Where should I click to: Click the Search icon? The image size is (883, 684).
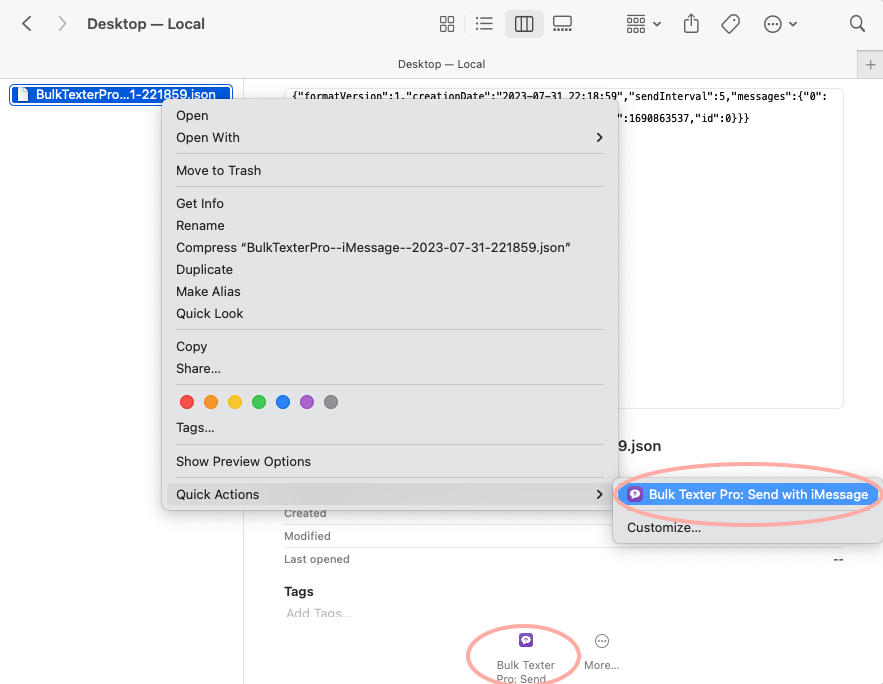[x=857, y=23]
